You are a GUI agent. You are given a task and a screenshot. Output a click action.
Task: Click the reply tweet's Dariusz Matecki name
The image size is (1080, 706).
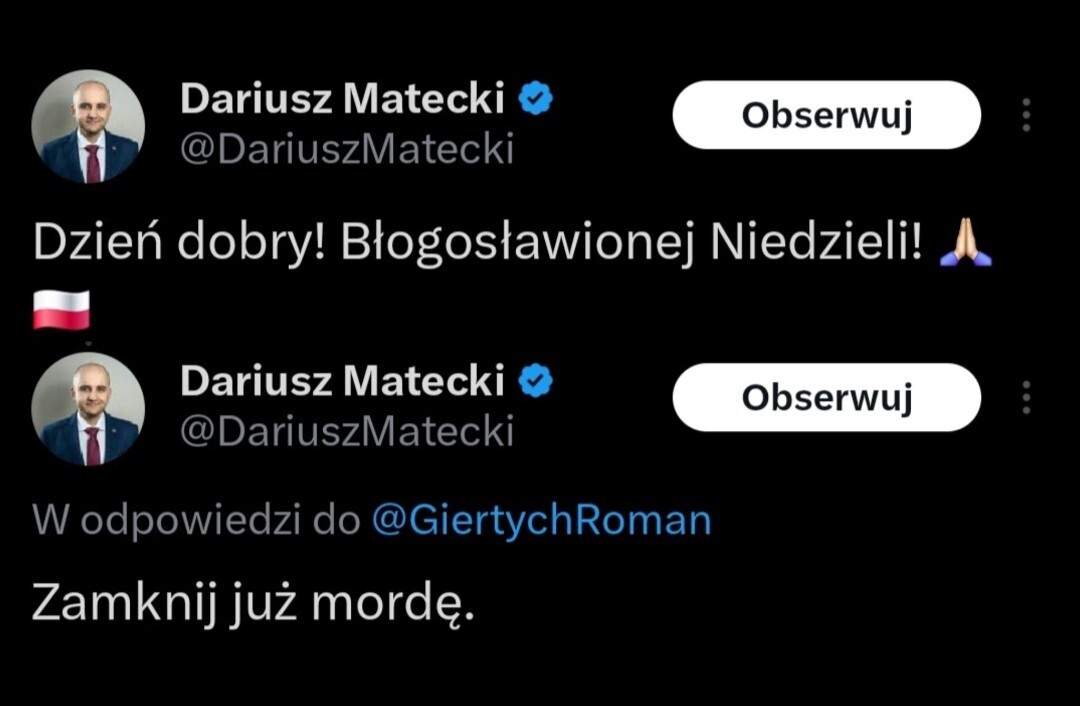(x=342, y=381)
